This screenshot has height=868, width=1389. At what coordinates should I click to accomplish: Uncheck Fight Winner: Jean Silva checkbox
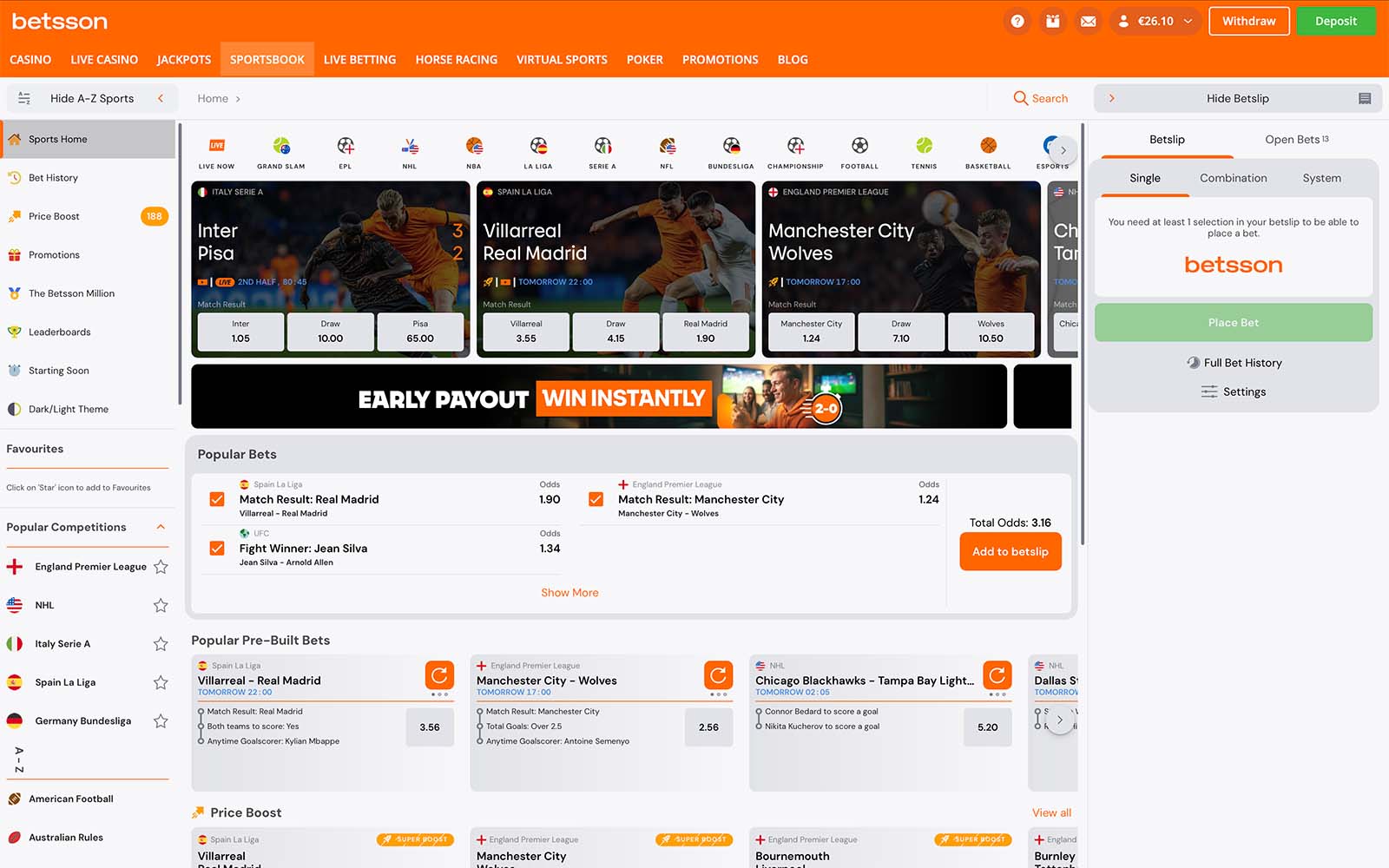click(x=217, y=549)
